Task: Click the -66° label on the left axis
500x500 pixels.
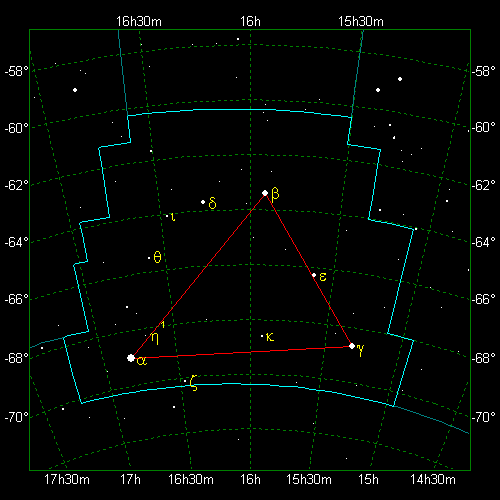Action: point(17,299)
